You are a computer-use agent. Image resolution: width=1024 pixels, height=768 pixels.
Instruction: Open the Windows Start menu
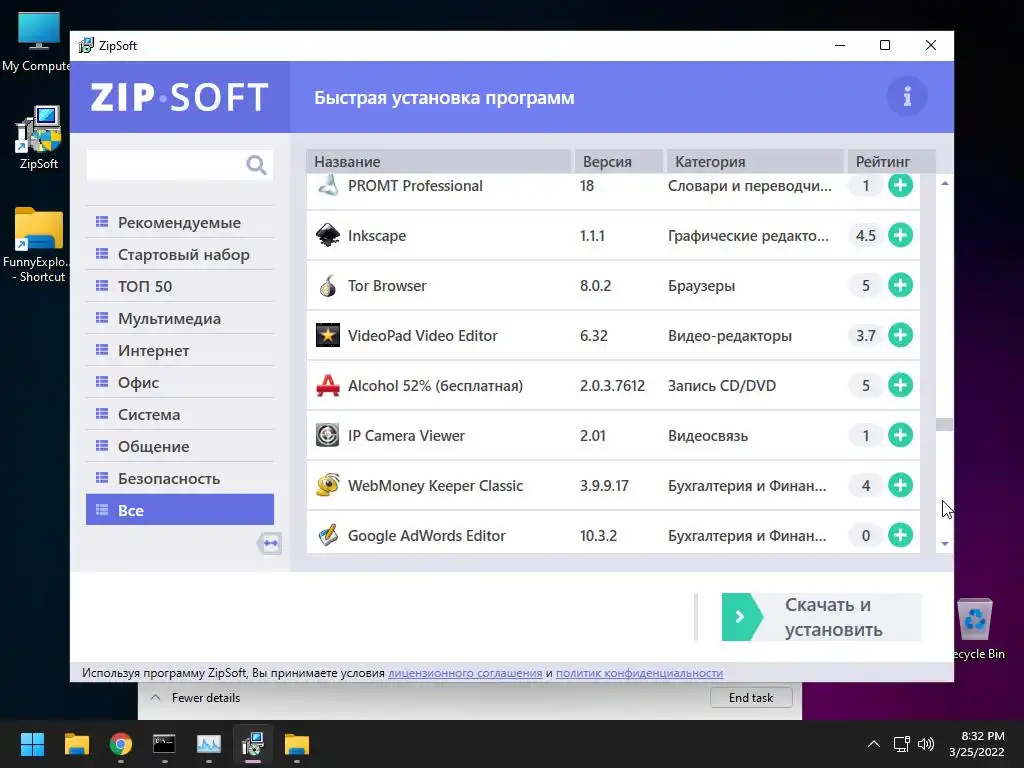coord(32,744)
